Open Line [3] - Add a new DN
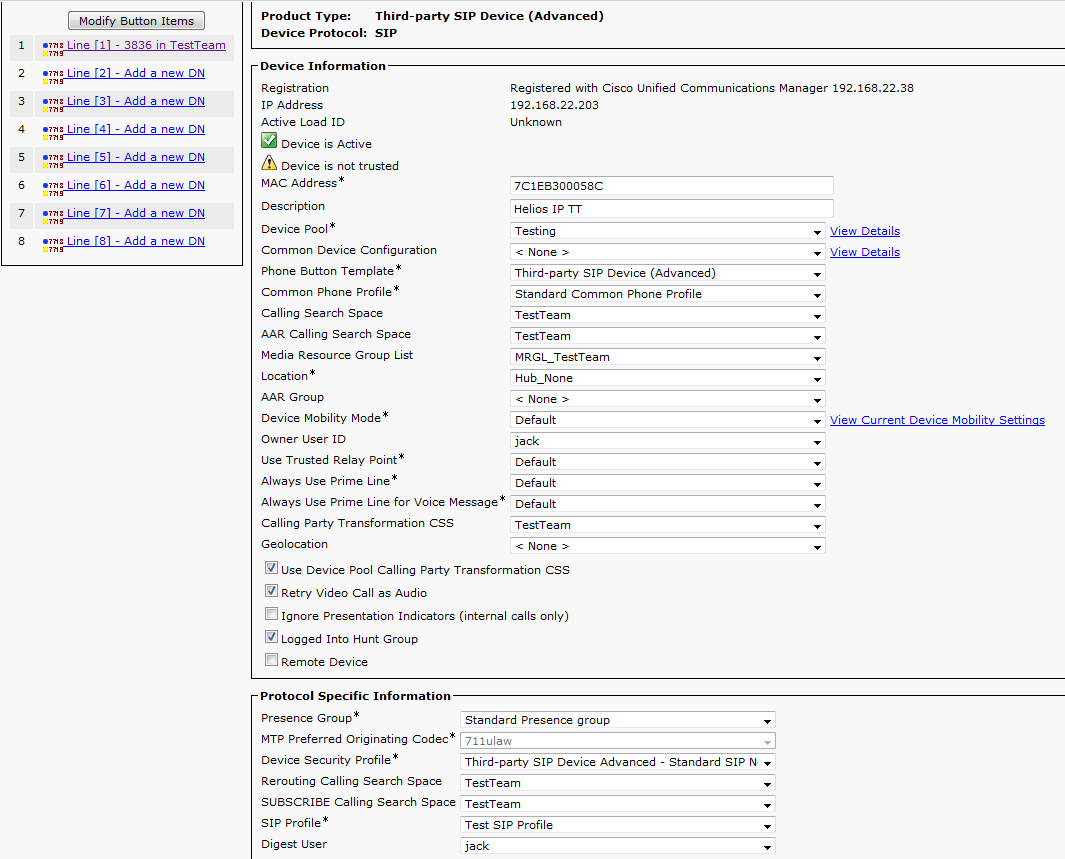1065x859 pixels. click(135, 101)
